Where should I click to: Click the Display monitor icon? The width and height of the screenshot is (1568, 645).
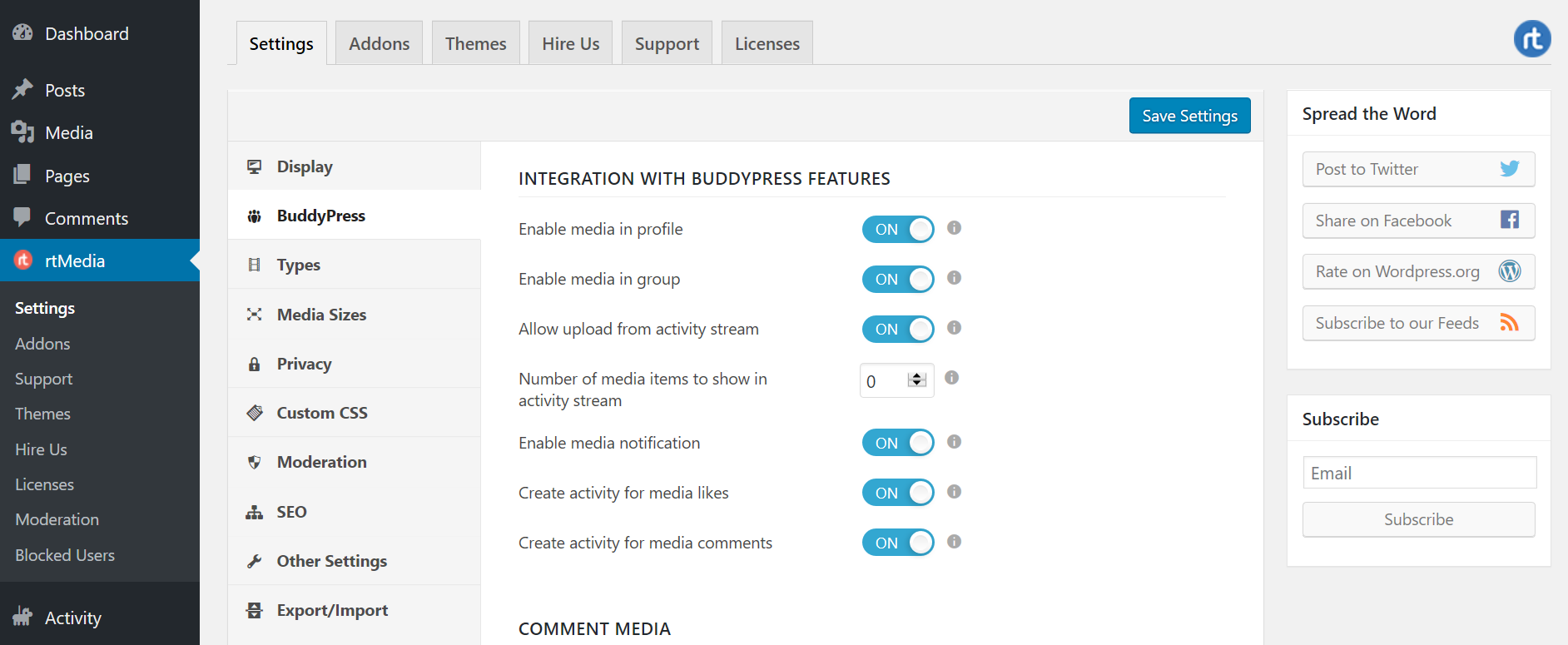255,166
